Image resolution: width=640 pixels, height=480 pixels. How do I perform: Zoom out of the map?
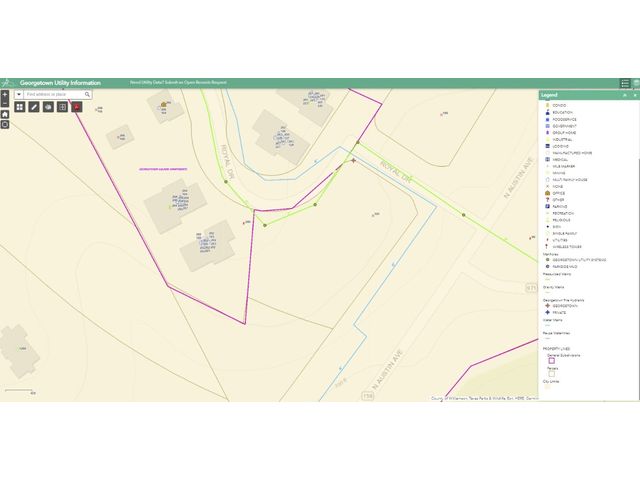(5, 103)
